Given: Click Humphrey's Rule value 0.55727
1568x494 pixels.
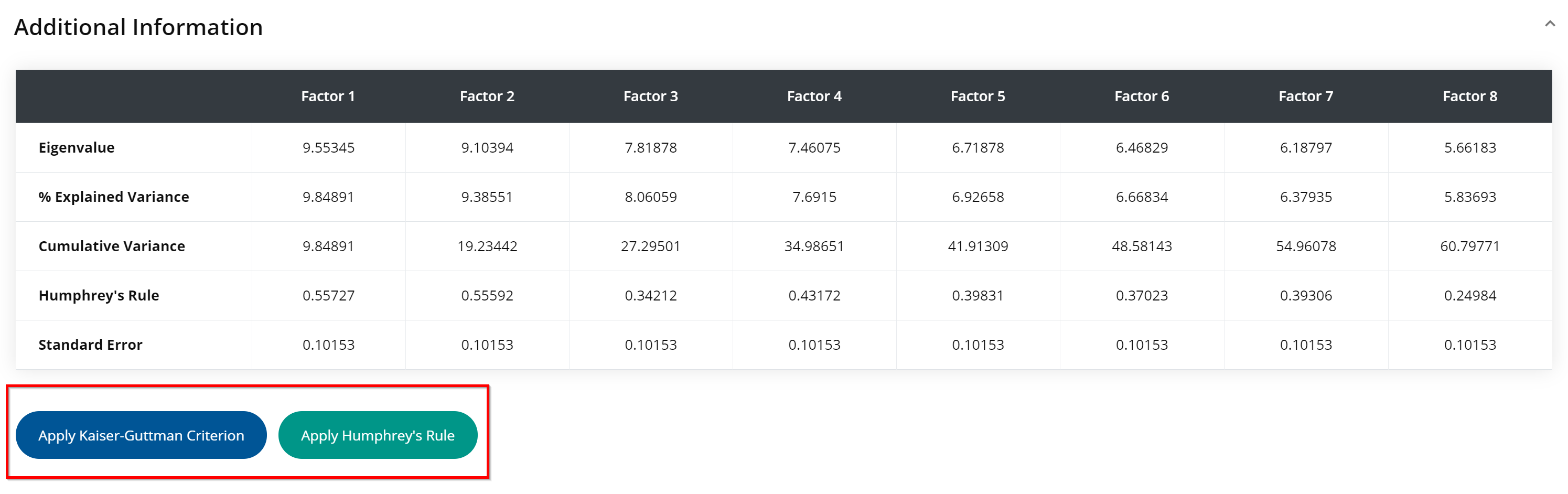Looking at the screenshot, I should 328,295.
